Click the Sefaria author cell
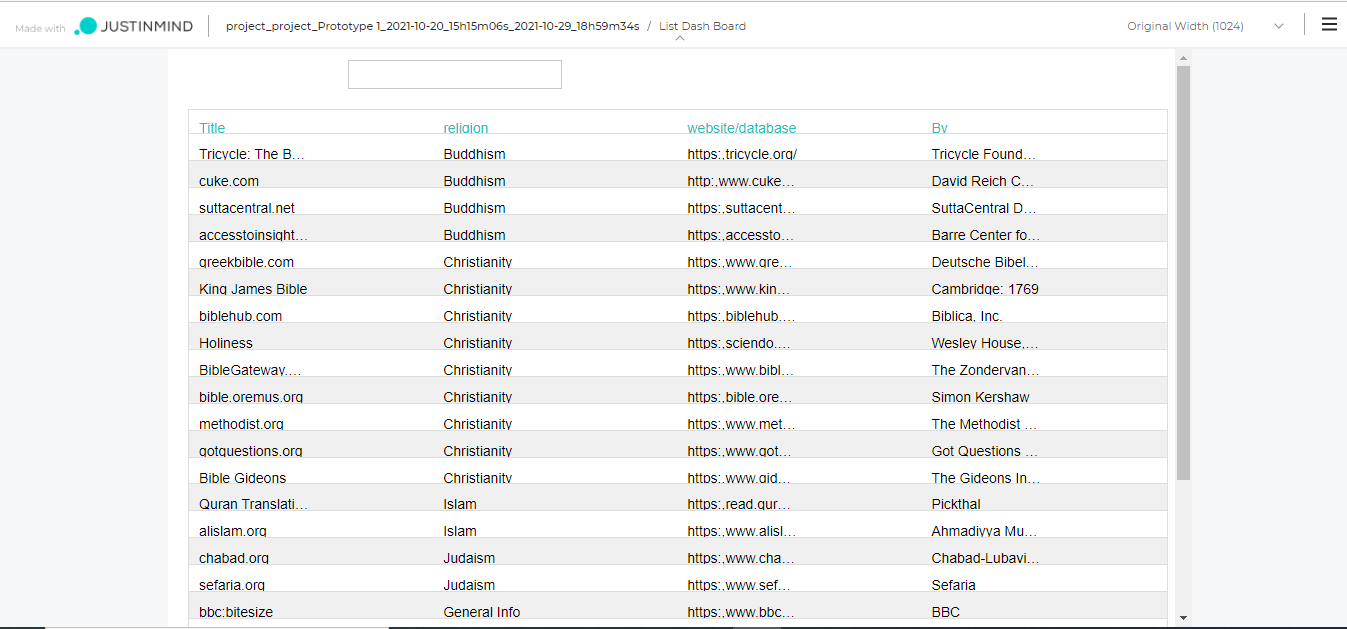Image resolution: width=1347 pixels, height=629 pixels. pos(954,585)
